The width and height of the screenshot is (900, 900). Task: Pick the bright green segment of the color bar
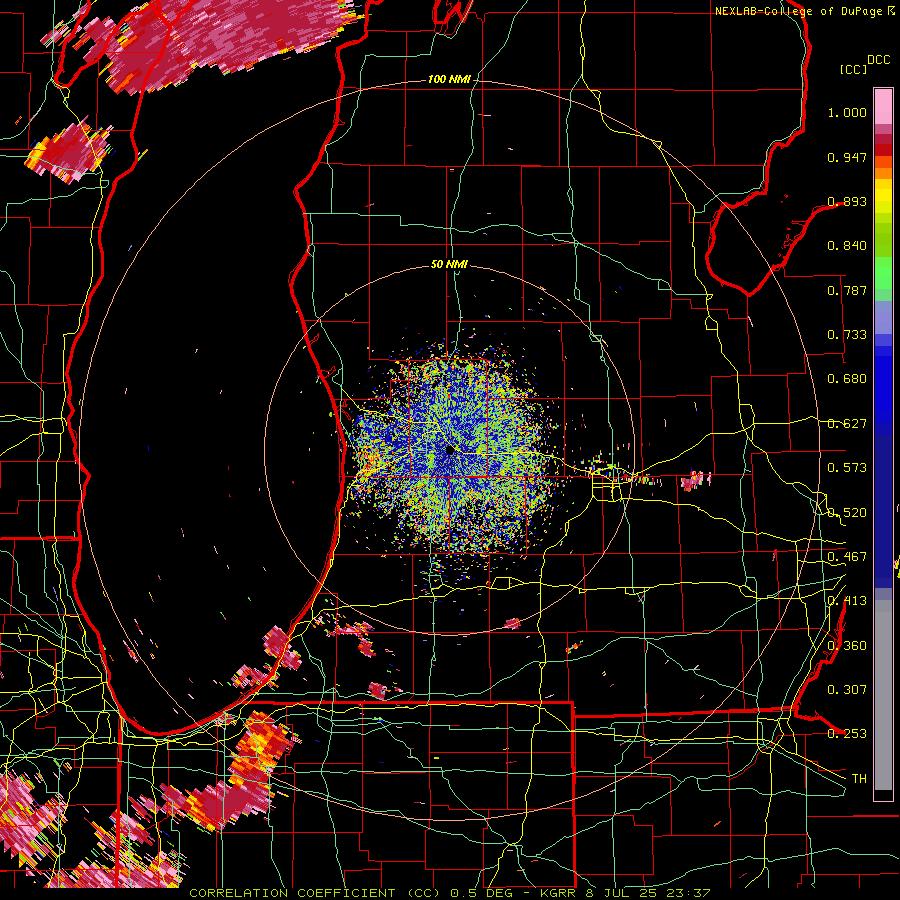(883, 273)
